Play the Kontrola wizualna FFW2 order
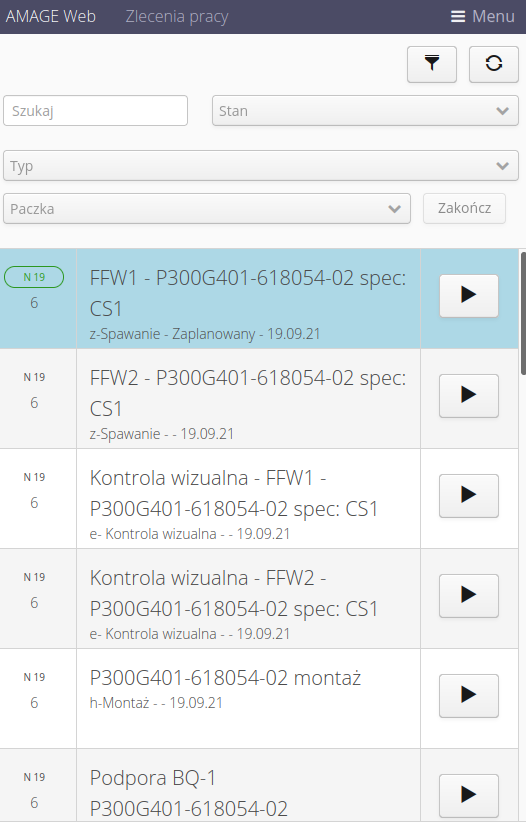This screenshot has width=526, height=822. click(x=469, y=596)
